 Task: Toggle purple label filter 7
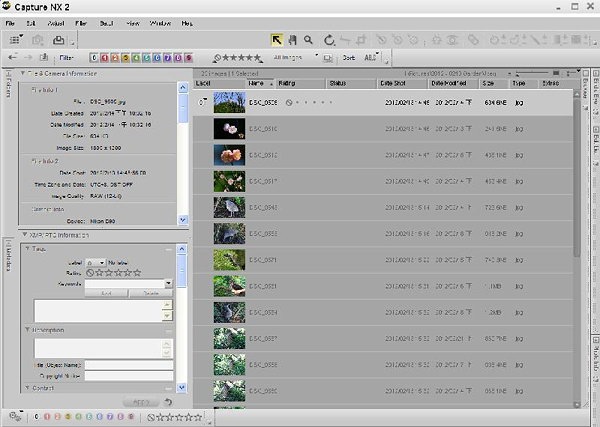tap(167, 58)
